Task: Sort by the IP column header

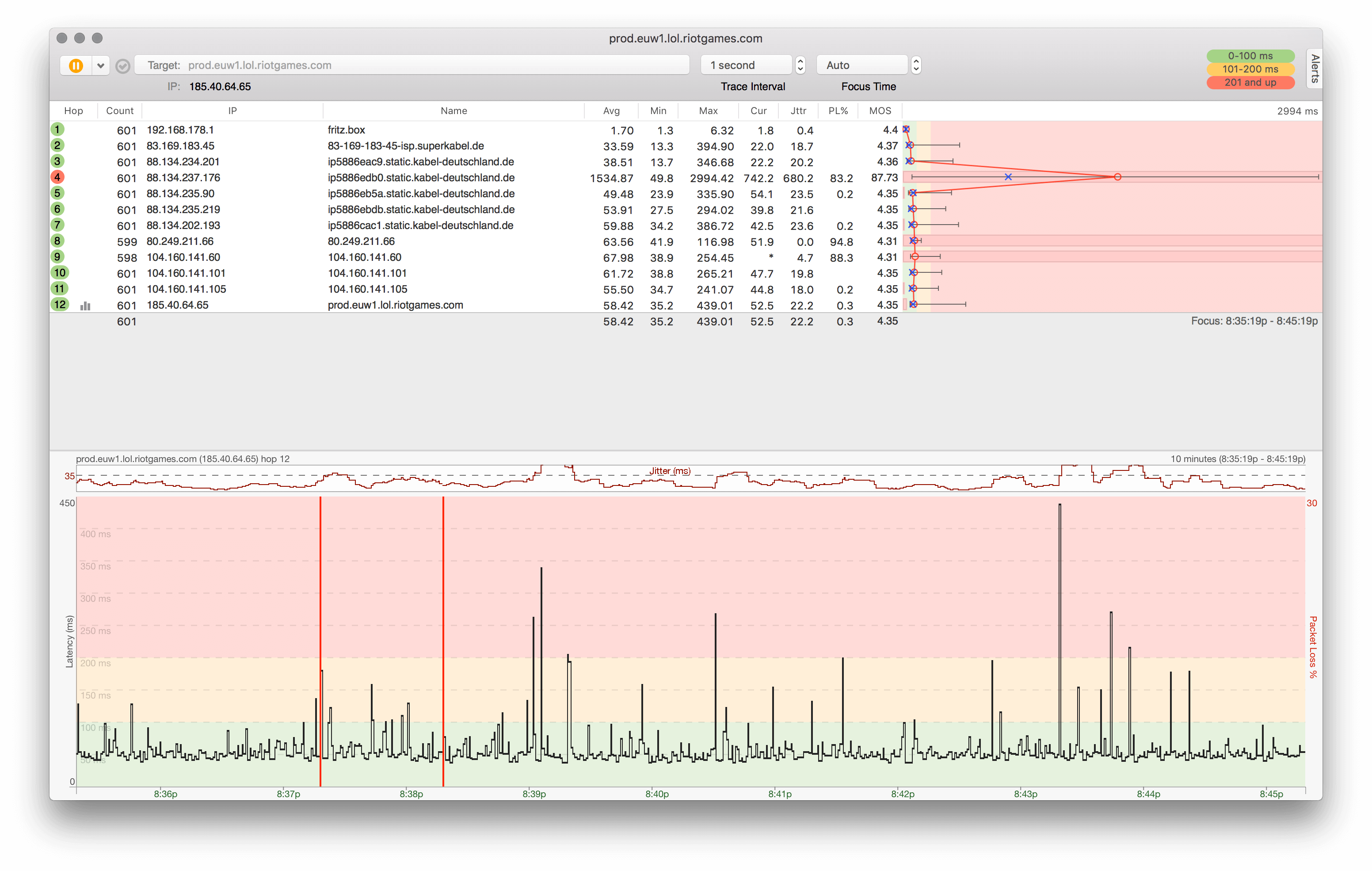Action: (x=232, y=111)
